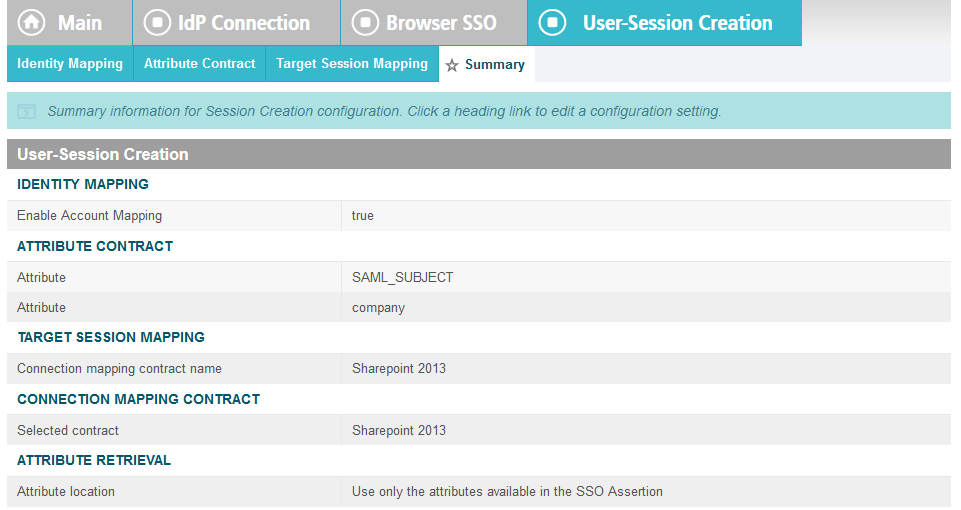This screenshot has height=510, width=961.
Task: Click the CONNECTION MAPPING CONTRACT heading link
Action: point(138,399)
